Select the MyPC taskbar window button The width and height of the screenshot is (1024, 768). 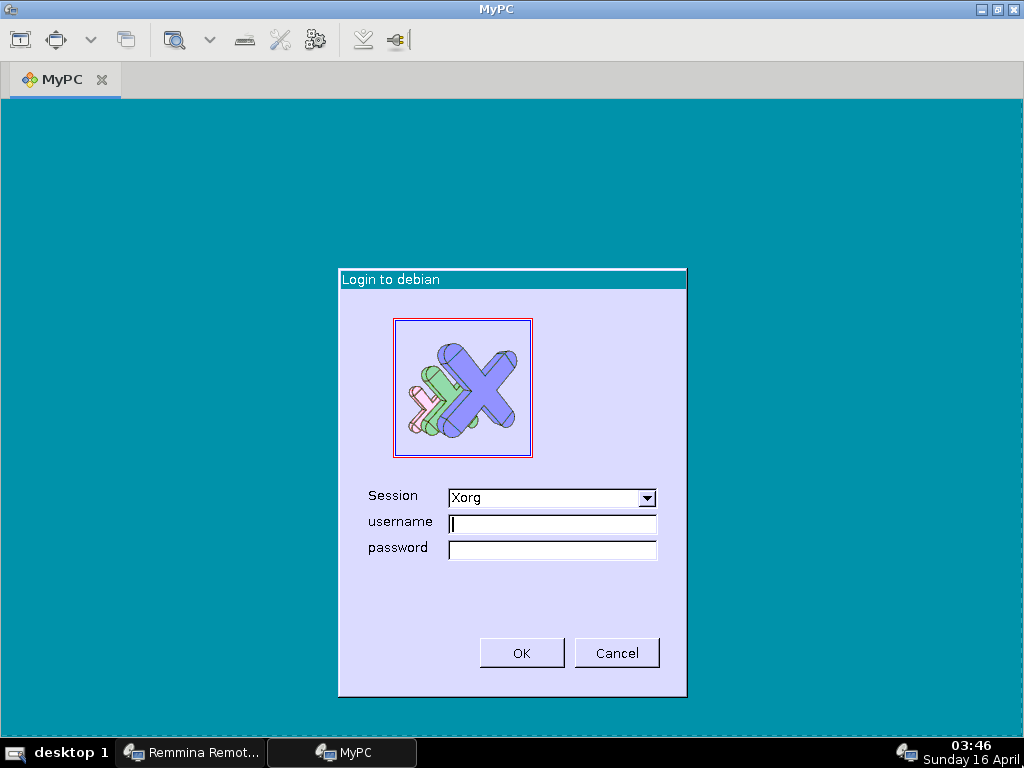342,753
